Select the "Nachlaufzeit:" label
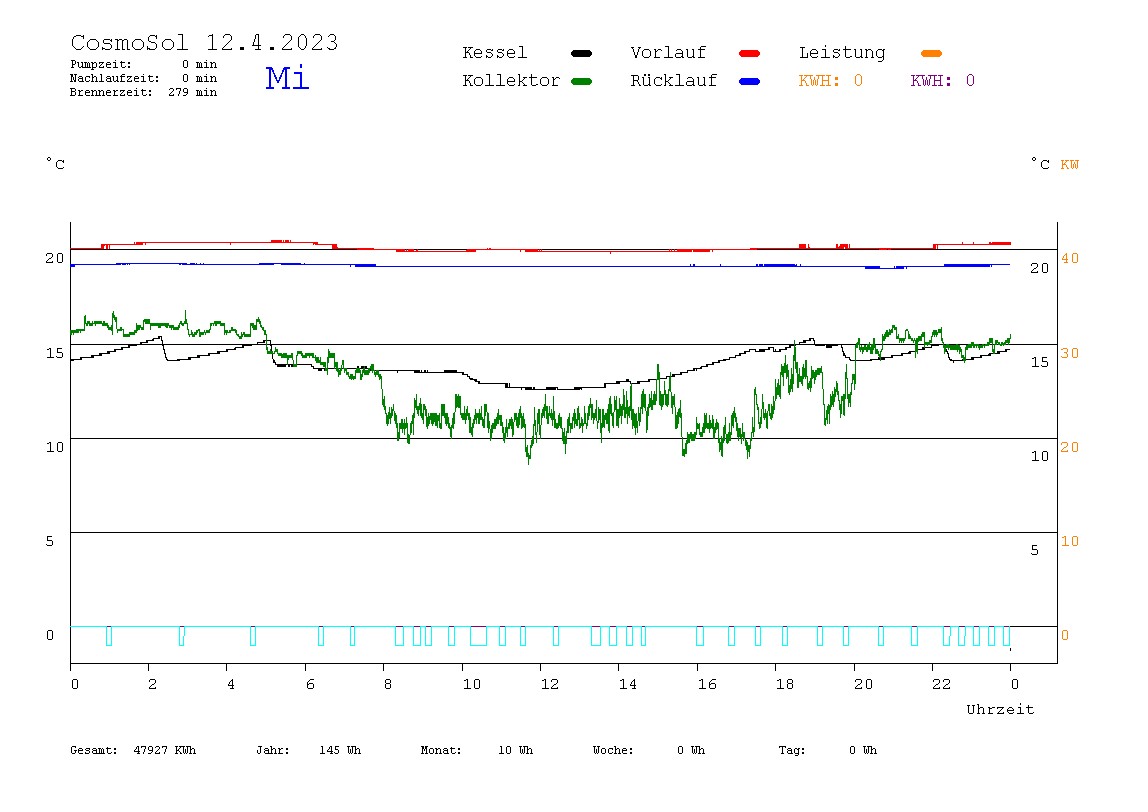Screen dimensions: 1148x812 pyautogui.click(x=114, y=78)
